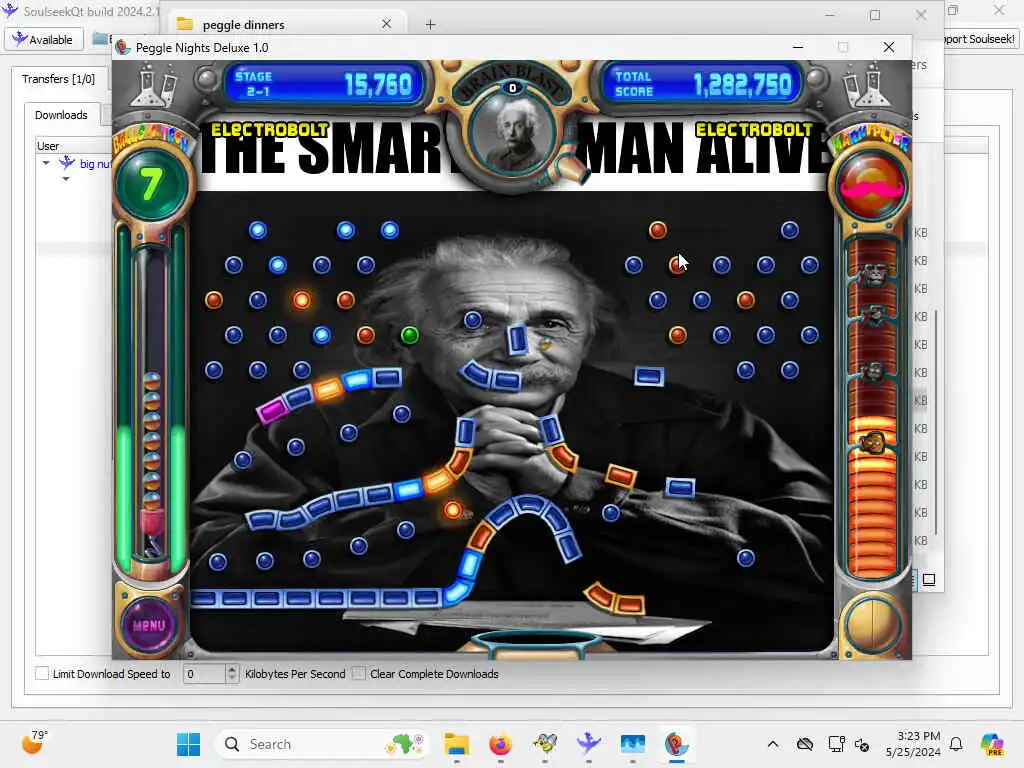The image size is (1024, 768).
Task: Collapse the big nu user tree row
Action: coord(46,163)
